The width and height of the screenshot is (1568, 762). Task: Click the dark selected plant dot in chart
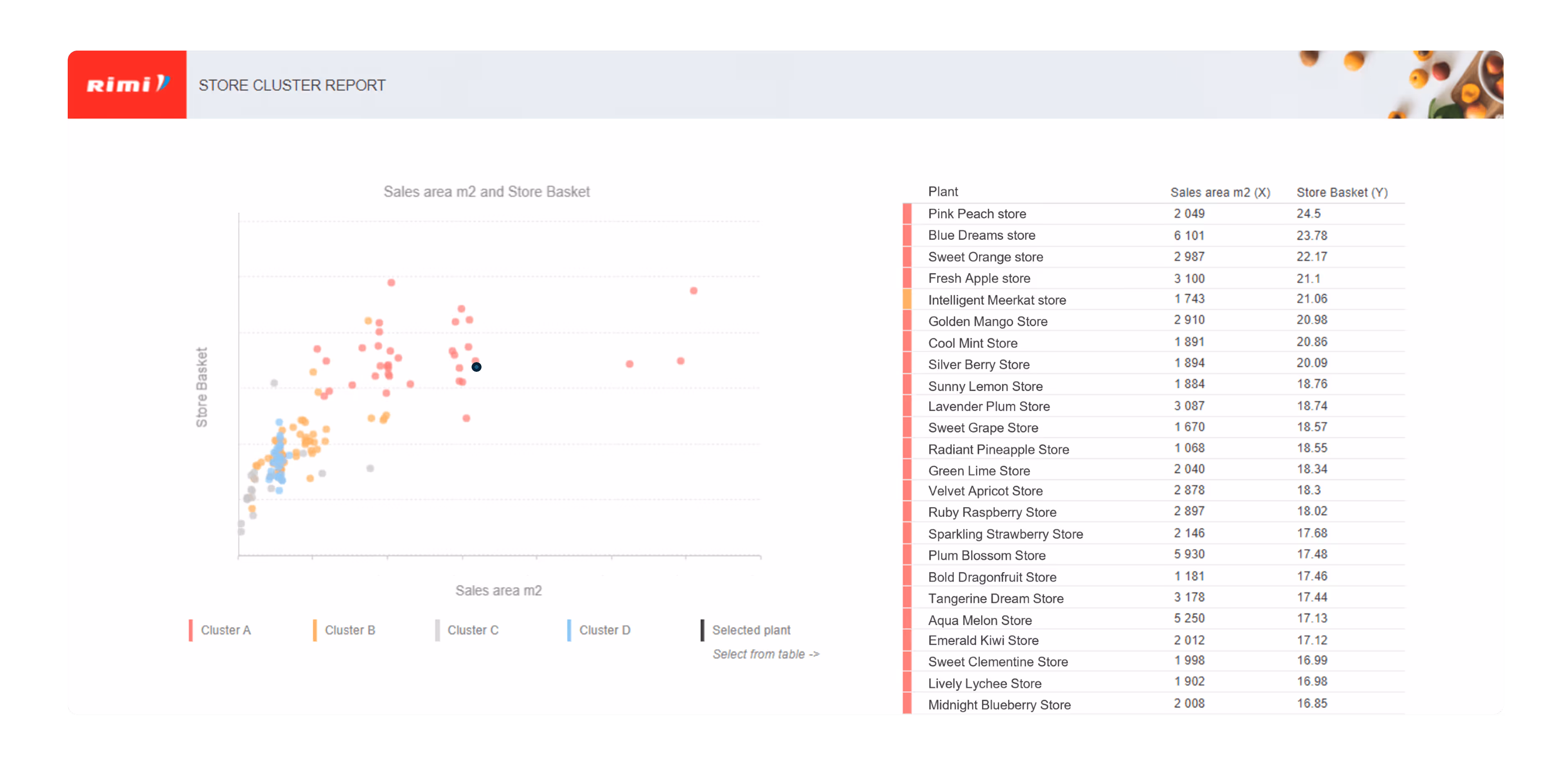pyautogui.click(x=477, y=367)
